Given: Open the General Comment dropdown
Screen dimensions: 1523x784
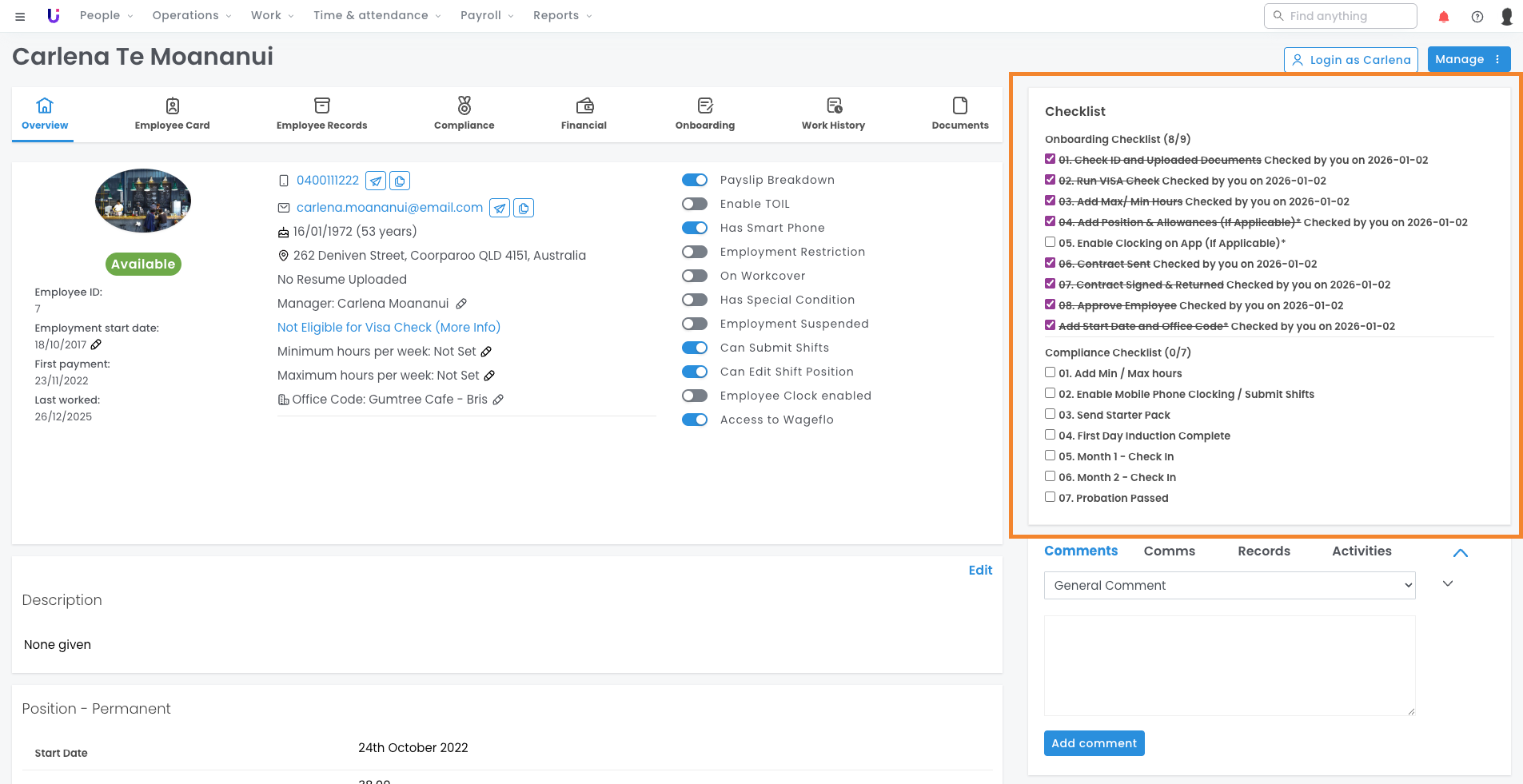Looking at the screenshot, I should coord(1229,585).
